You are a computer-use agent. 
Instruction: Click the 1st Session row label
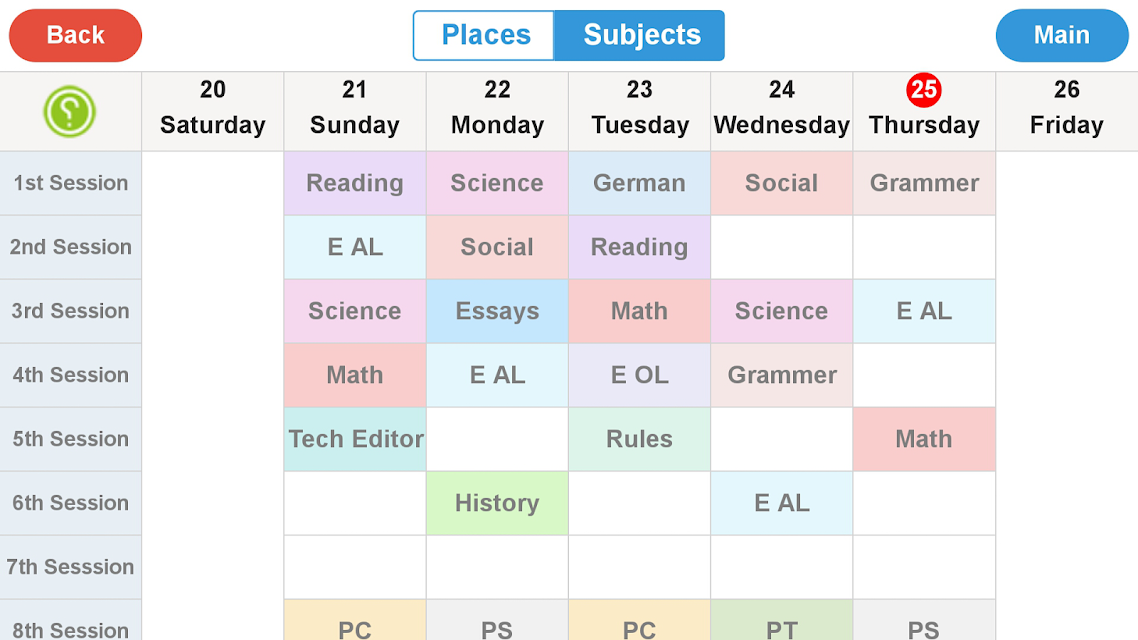pyautogui.click(x=70, y=183)
